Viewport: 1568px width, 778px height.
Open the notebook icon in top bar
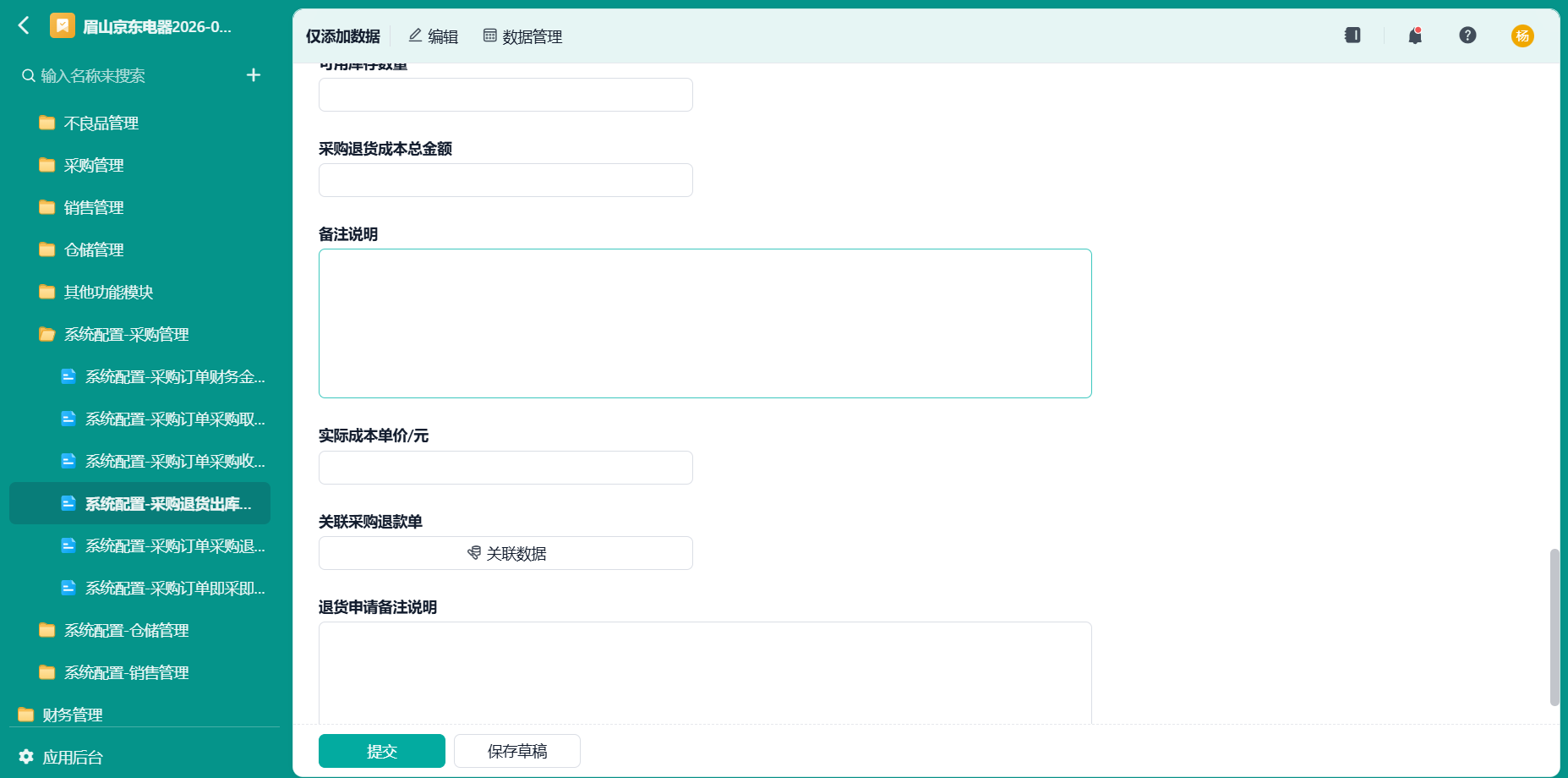click(x=1352, y=36)
